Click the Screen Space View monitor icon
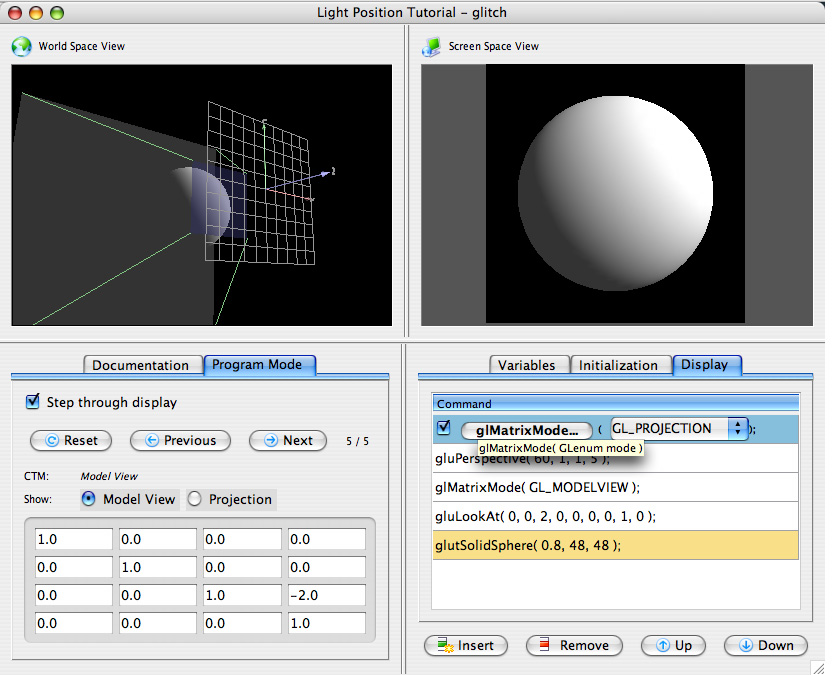This screenshot has height=675, width=833. [x=432, y=46]
